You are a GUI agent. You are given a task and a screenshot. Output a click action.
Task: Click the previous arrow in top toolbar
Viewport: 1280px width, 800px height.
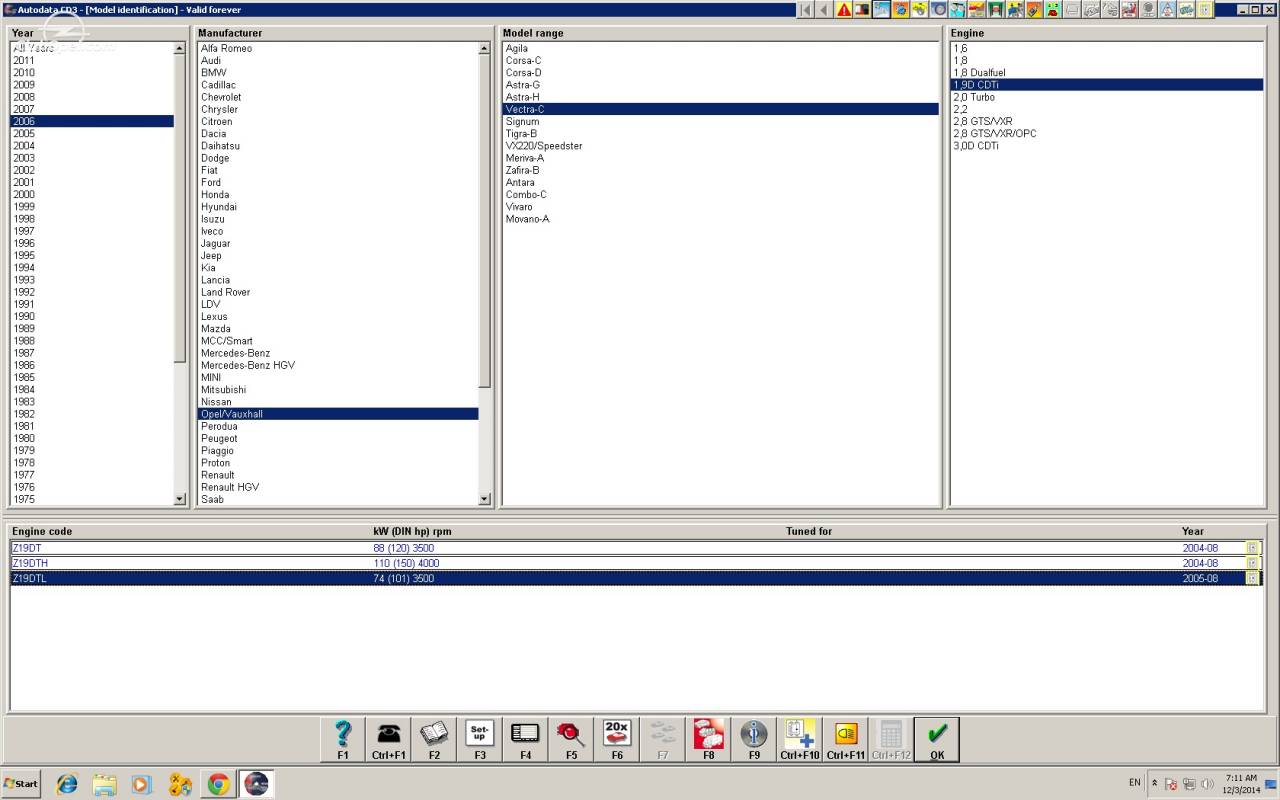pyautogui.click(x=825, y=9)
